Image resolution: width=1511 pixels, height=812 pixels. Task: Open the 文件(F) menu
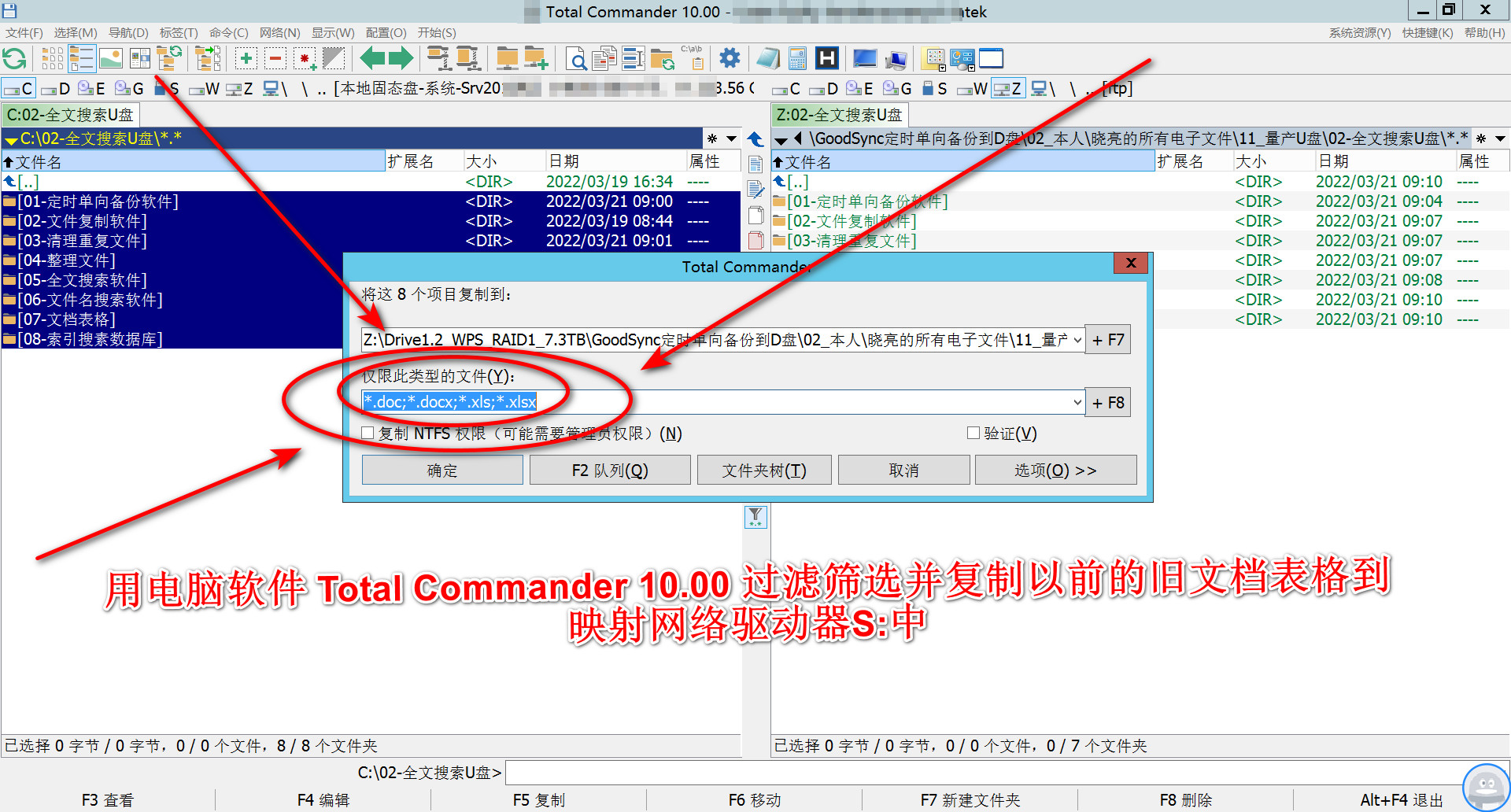coord(24,33)
